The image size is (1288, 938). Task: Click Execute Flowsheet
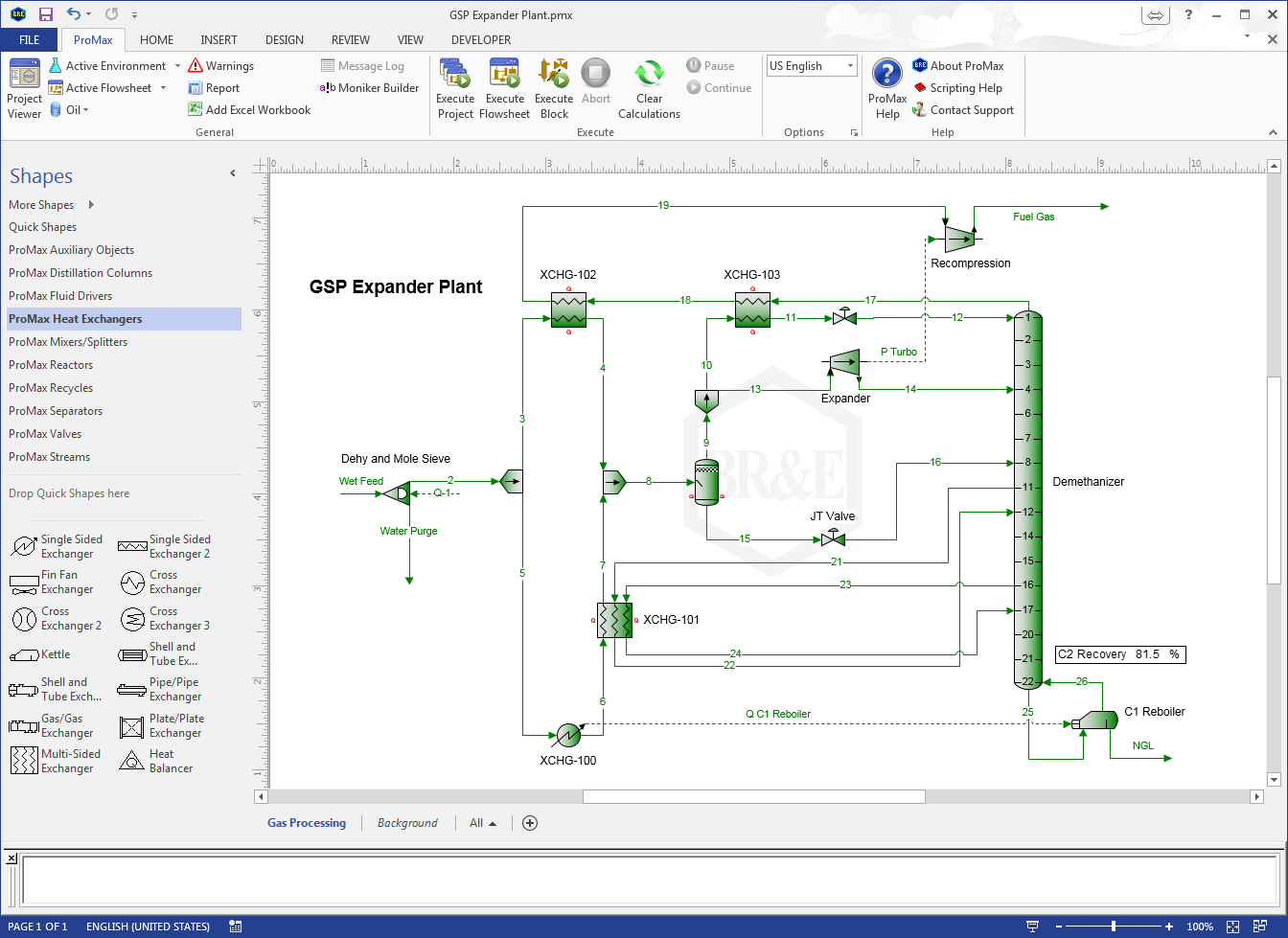(505, 89)
